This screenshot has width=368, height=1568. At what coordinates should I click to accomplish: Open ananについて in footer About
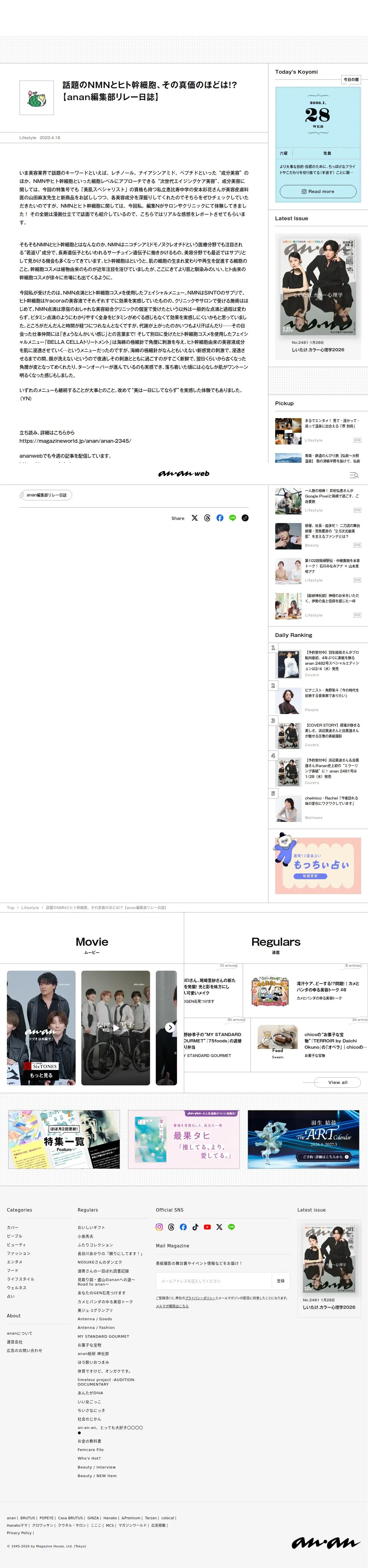click(x=19, y=1333)
